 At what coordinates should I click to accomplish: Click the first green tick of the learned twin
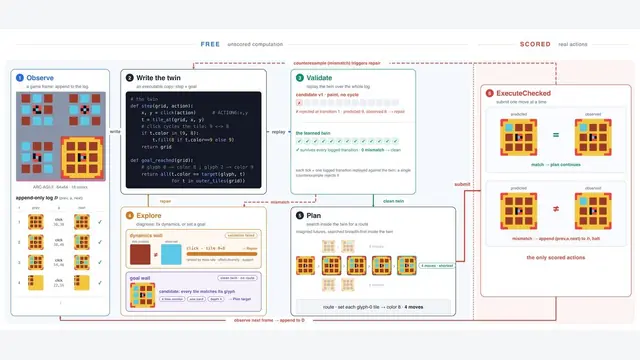click(299, 141)
